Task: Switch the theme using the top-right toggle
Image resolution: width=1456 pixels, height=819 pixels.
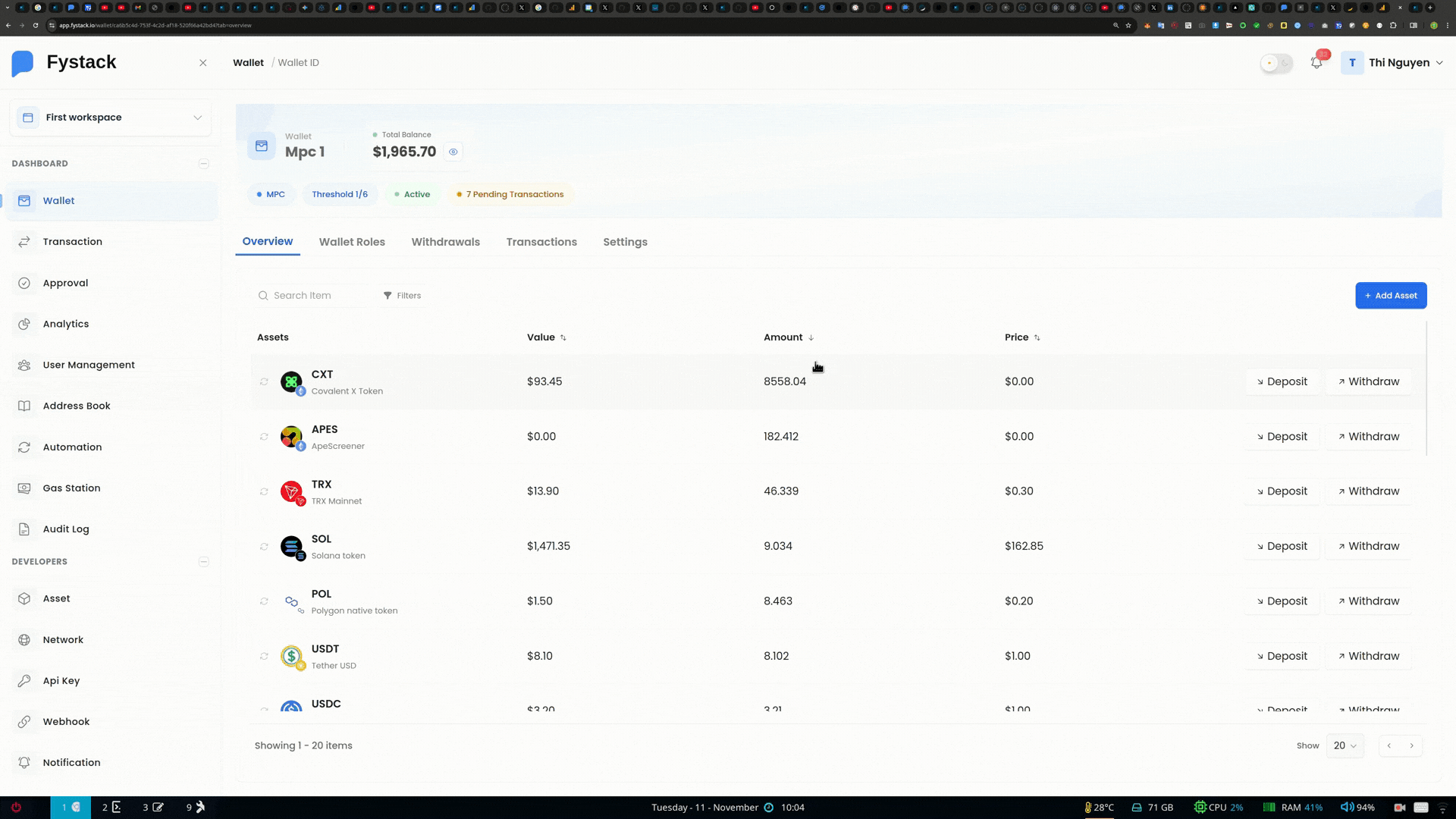Action: [1275, 64]
